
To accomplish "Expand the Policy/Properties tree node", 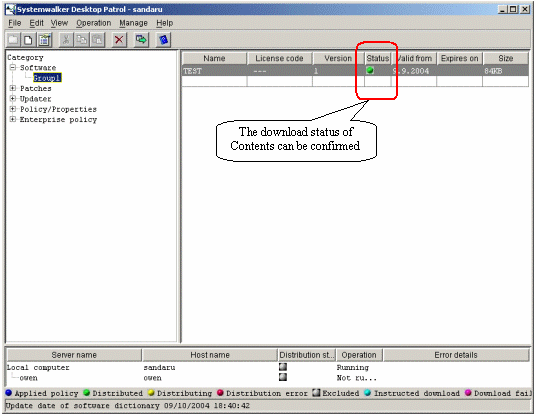I will (13, 109).
